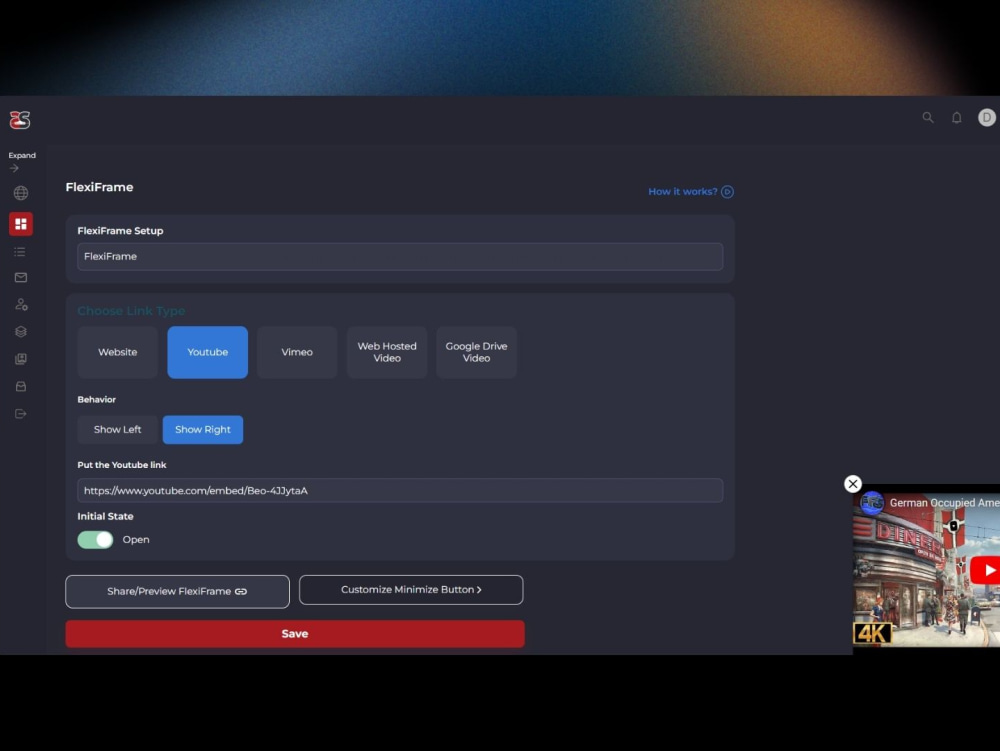Viewport: 1000px width, 751px height.
Task: Click the FlexiFrame page heading
Action: [99, 187]
